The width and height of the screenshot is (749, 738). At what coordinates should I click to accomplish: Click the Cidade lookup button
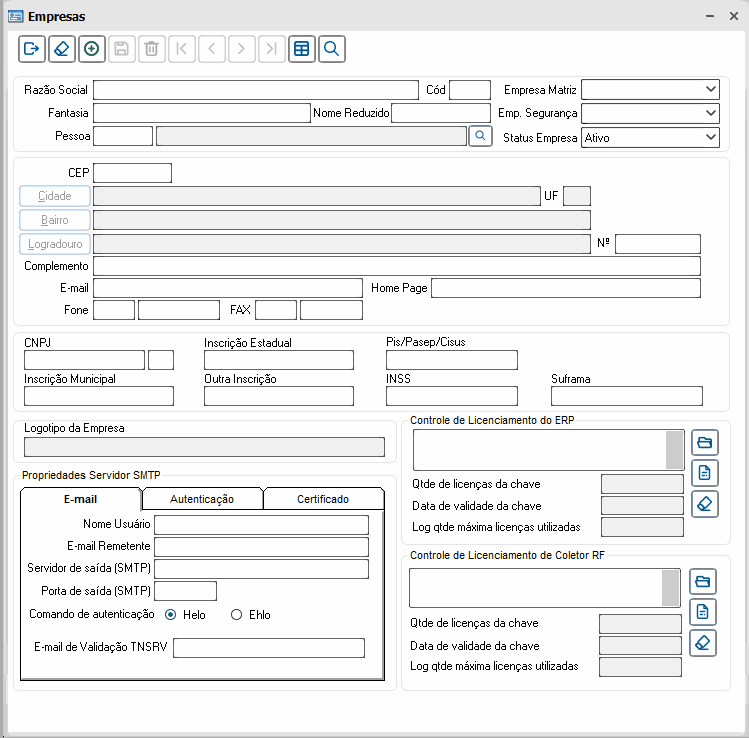pyautogui.click(x=55, y=196)
